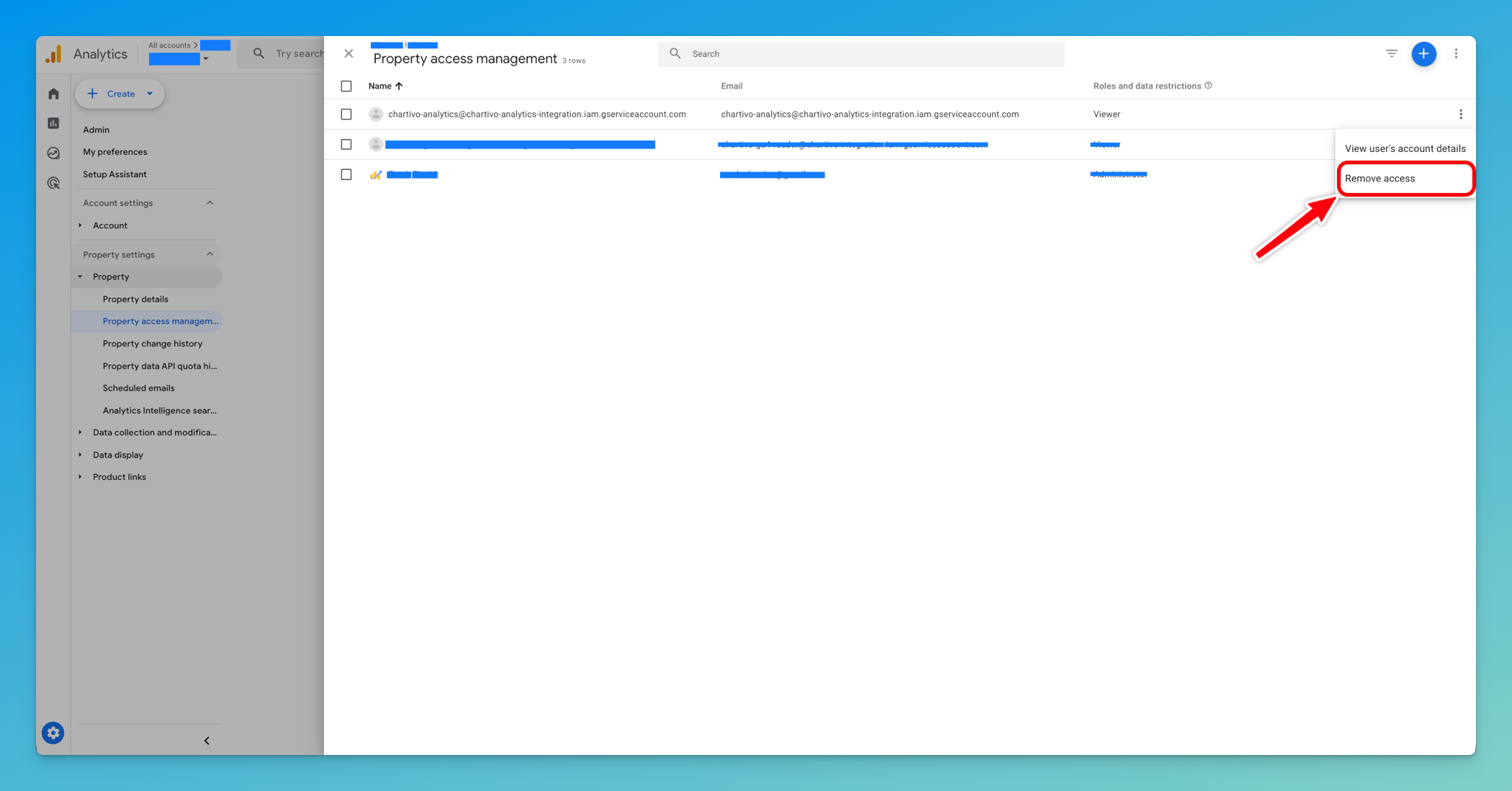Add a user with the blue plus button

point(1424,53)
